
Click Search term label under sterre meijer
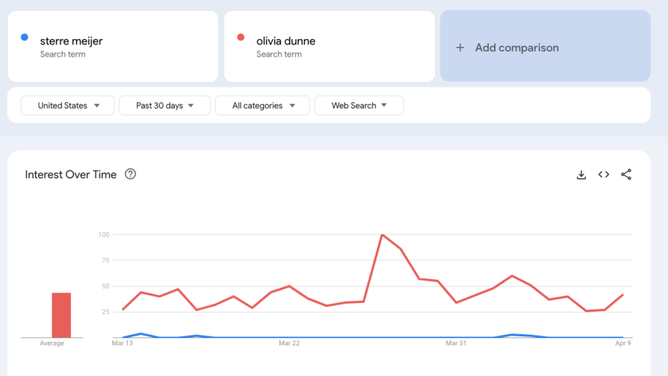(63, 54)
